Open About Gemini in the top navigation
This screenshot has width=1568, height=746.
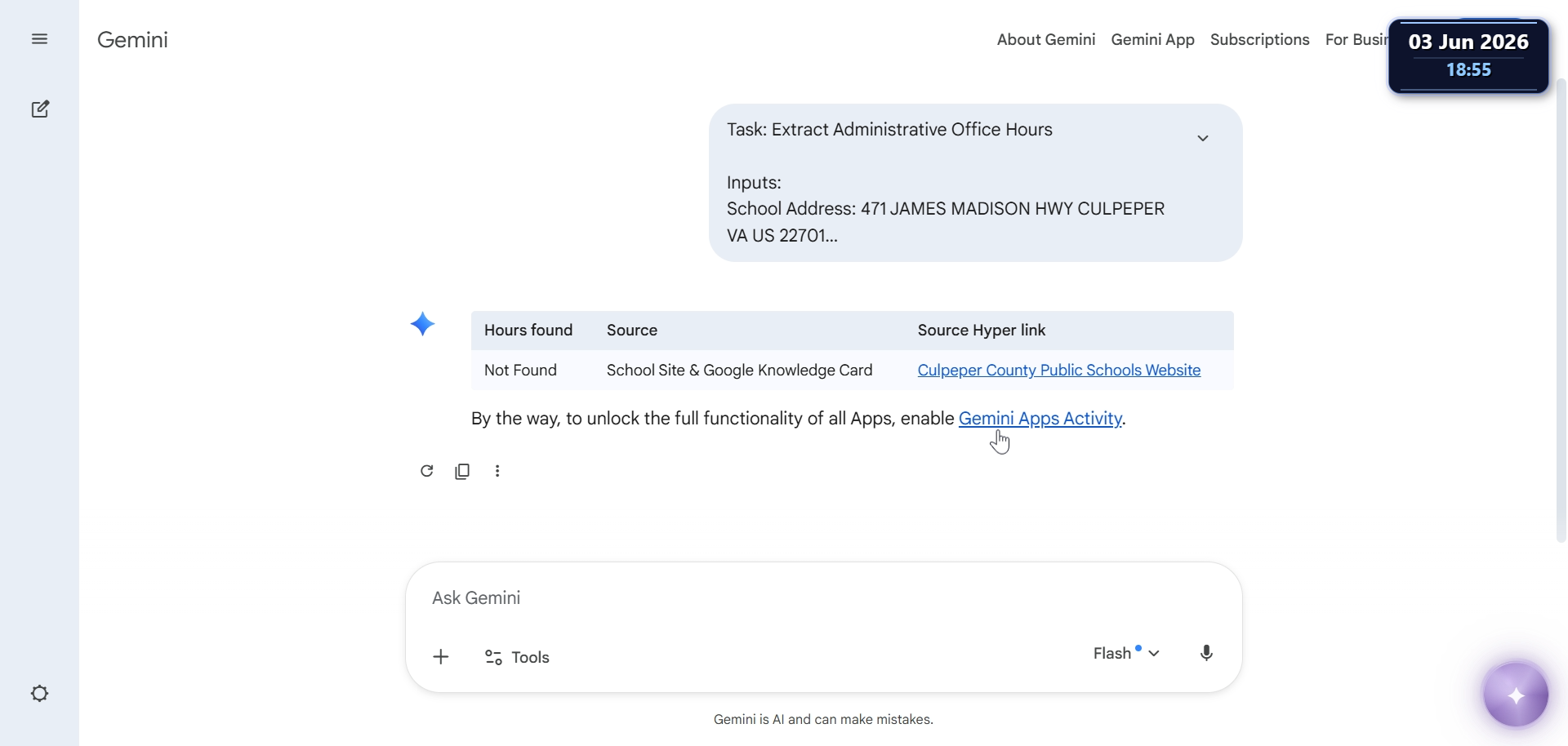click(1046, 39)
